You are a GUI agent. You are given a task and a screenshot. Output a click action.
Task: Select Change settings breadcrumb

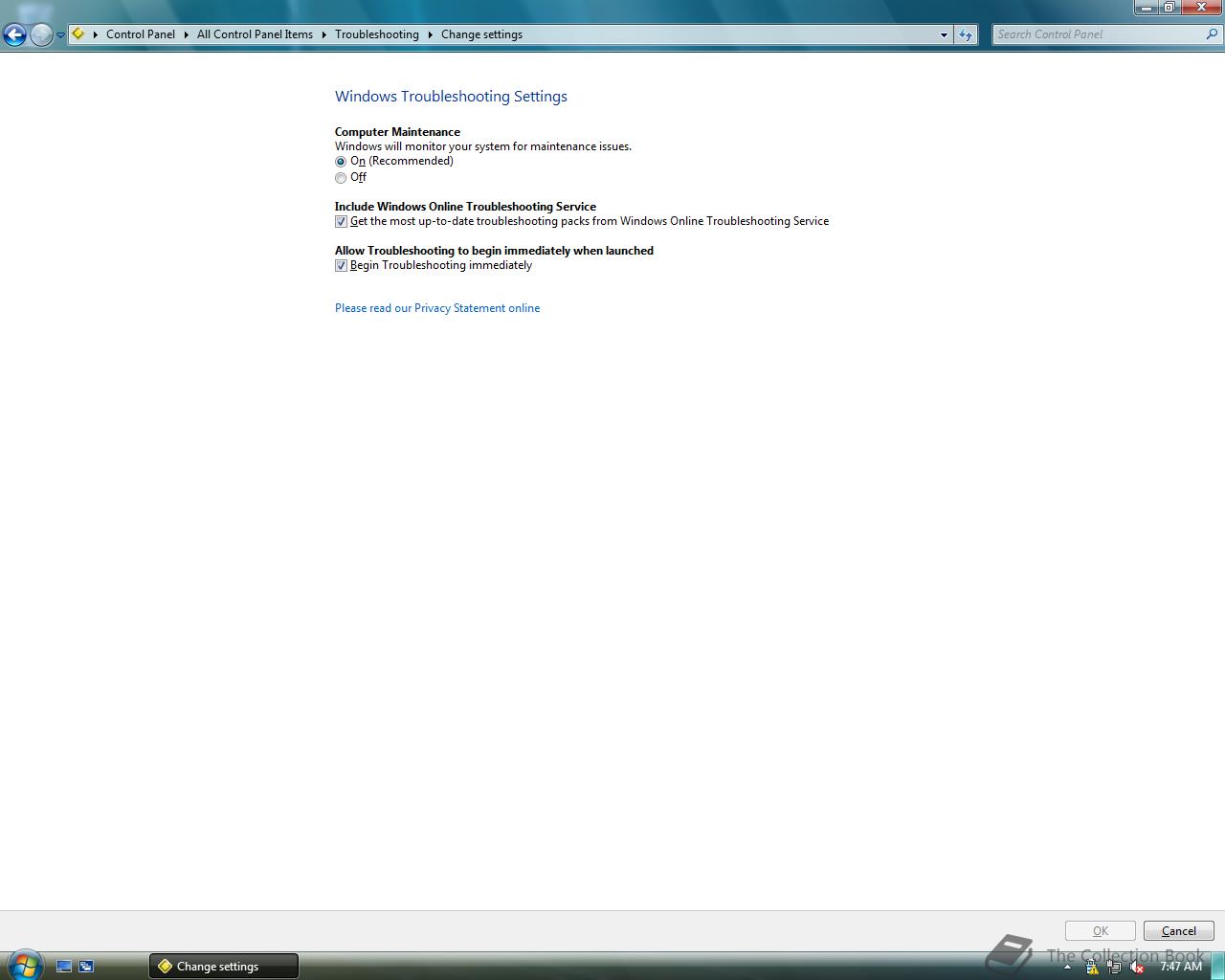[x=481, y=34]
